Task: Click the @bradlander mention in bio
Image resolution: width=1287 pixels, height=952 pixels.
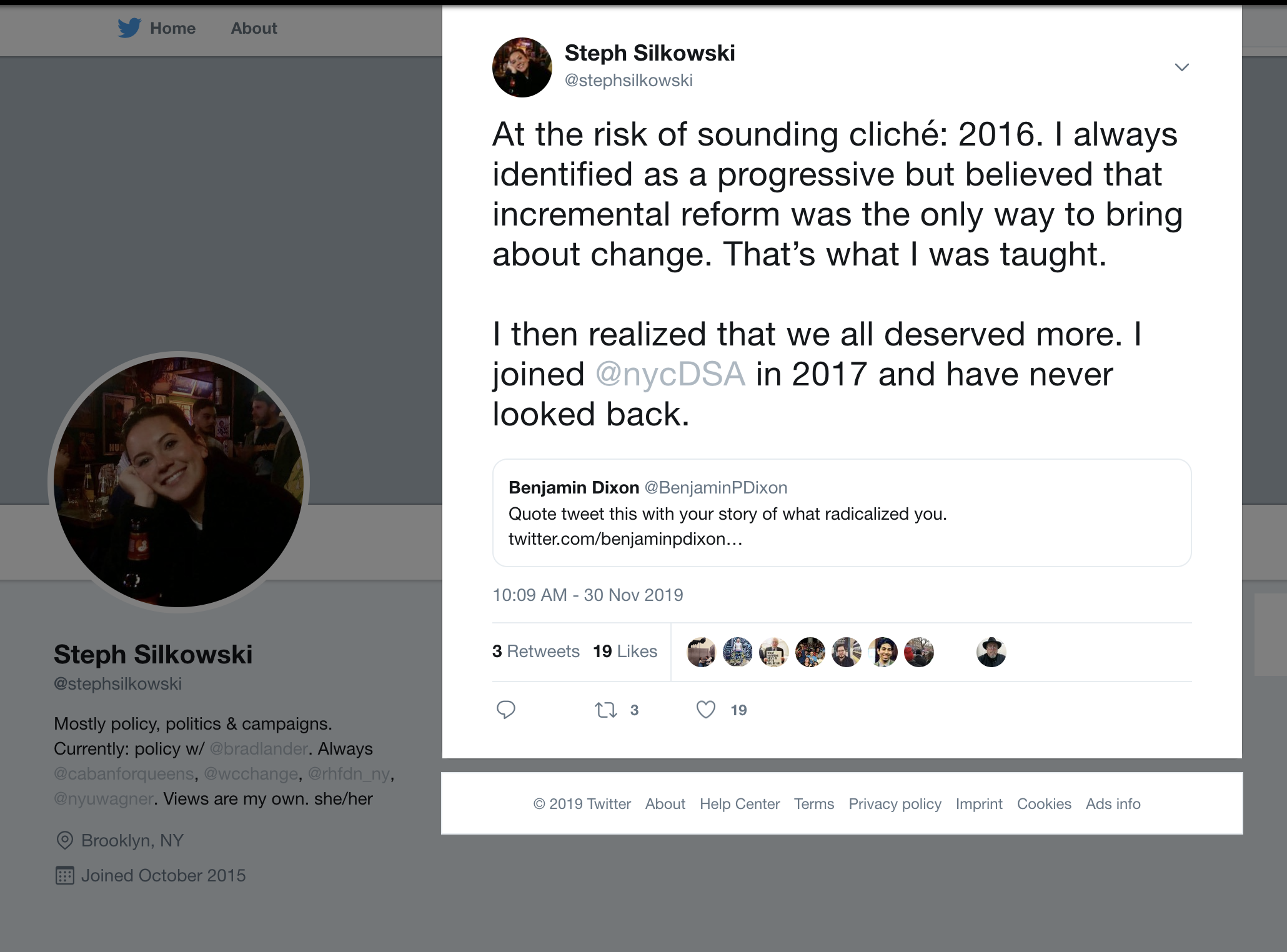Action: [259, 748]
